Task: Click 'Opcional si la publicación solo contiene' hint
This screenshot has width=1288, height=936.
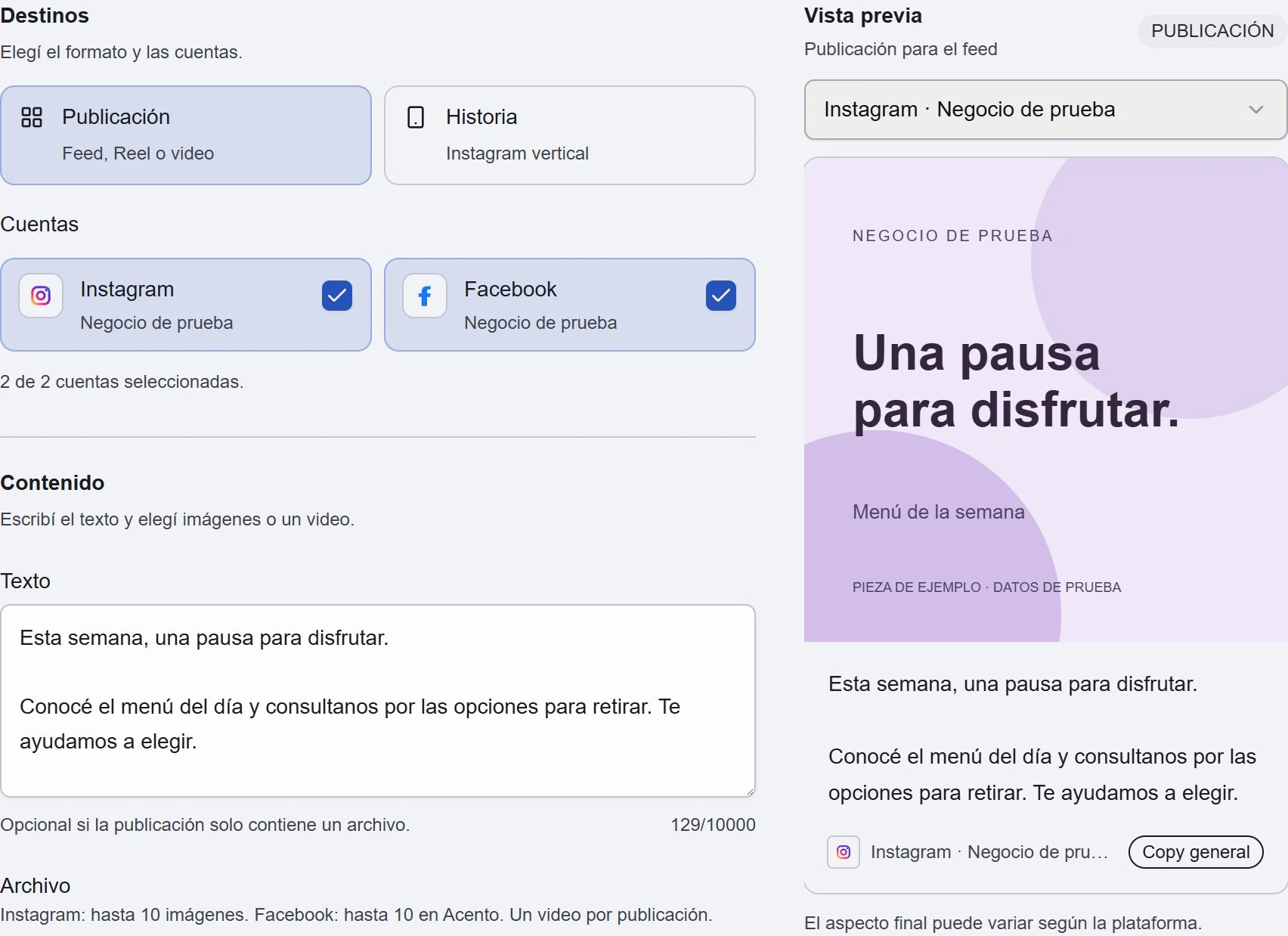Action: pos(205,825)
